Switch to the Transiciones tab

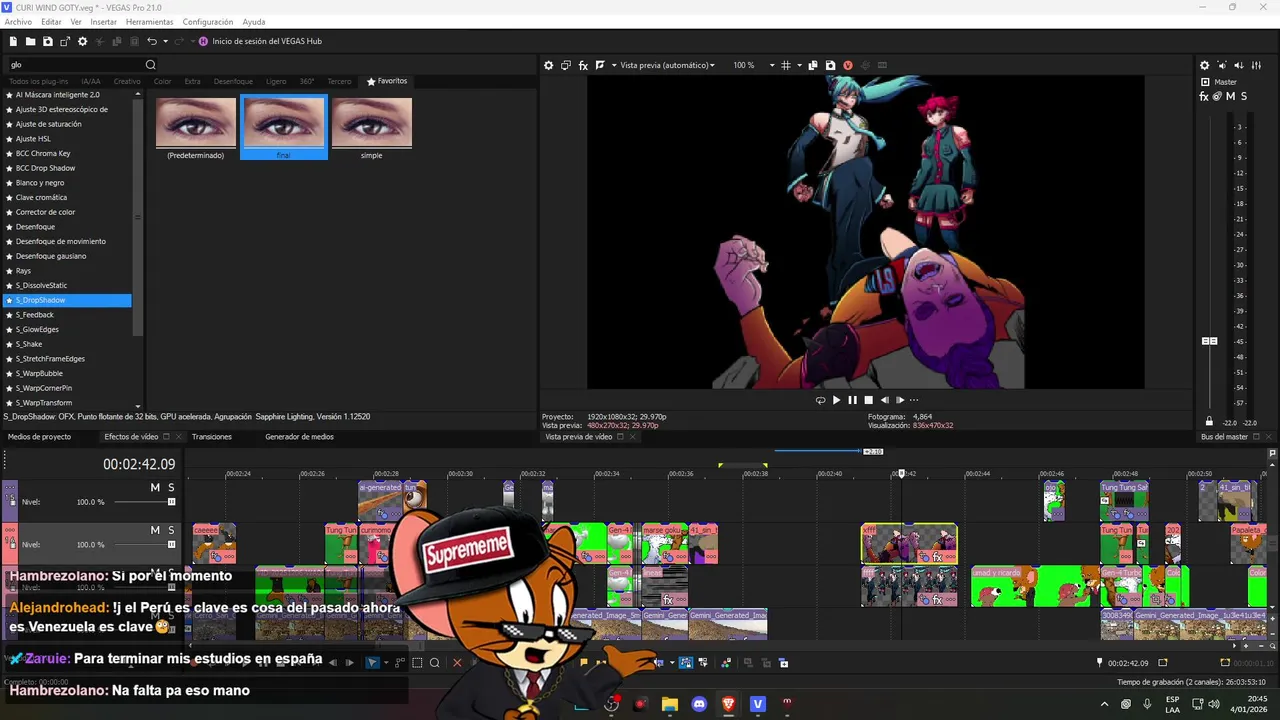coord(211,437)
